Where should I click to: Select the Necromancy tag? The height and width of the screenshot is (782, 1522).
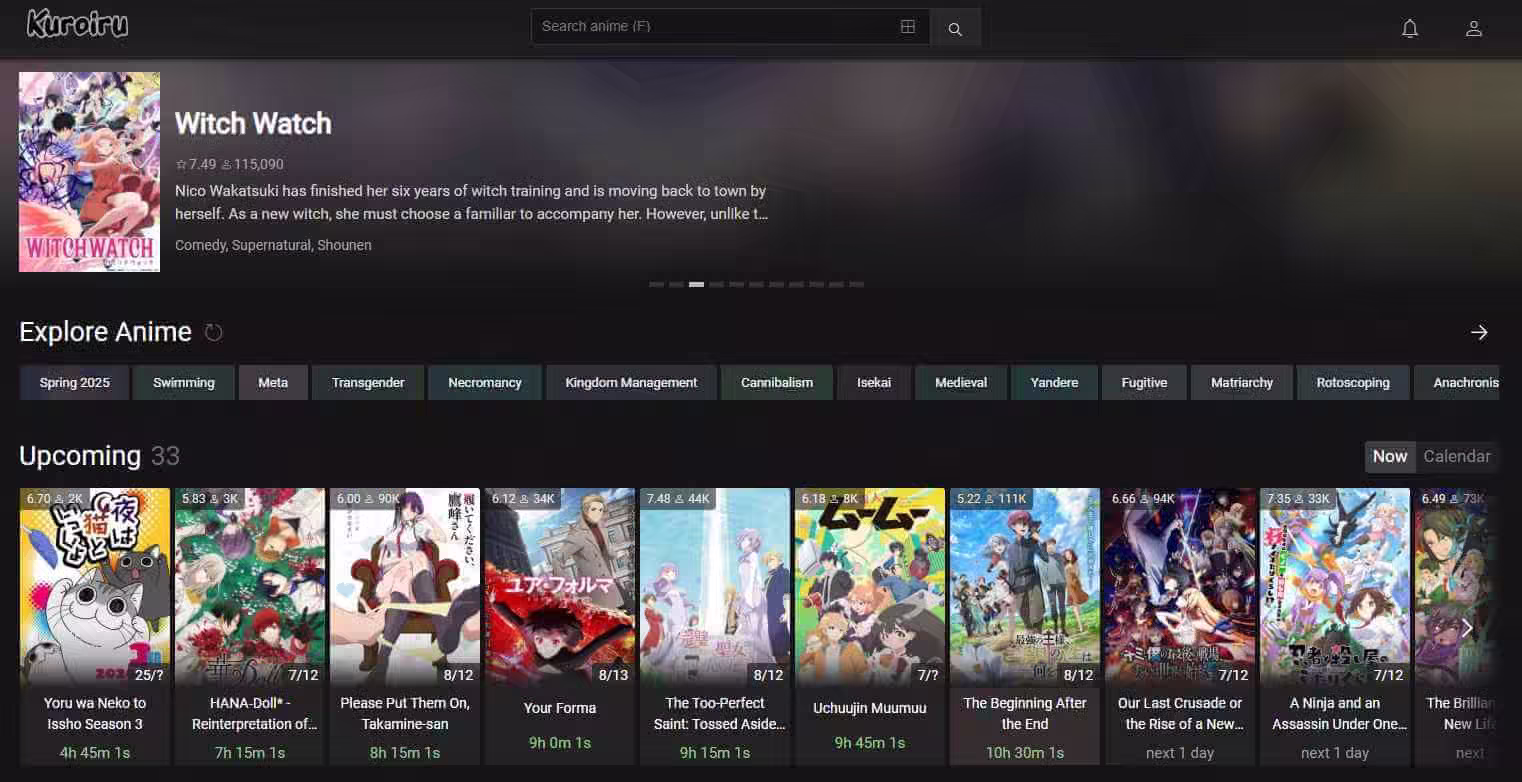click(x=485, y=383)
